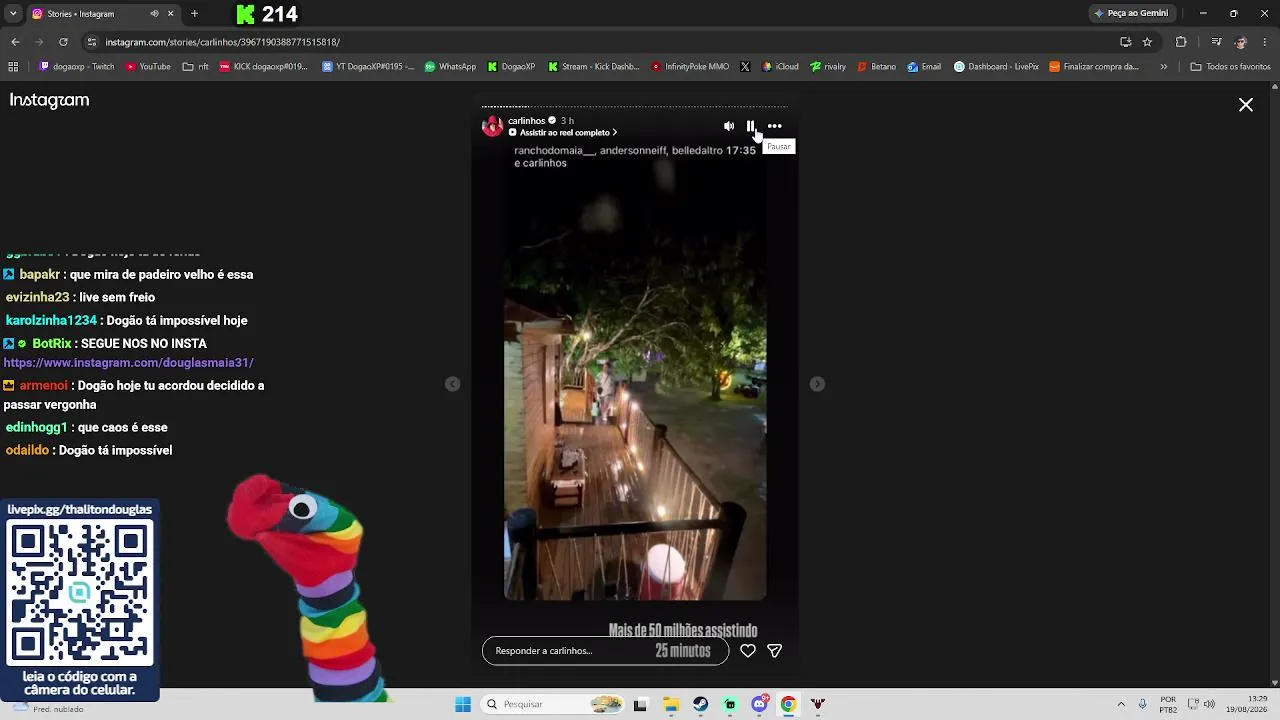Image resolution: width=1280 pixels, height=720 pixels.
Task: Show hidden system tray icons
Action: pos(1121,704)
